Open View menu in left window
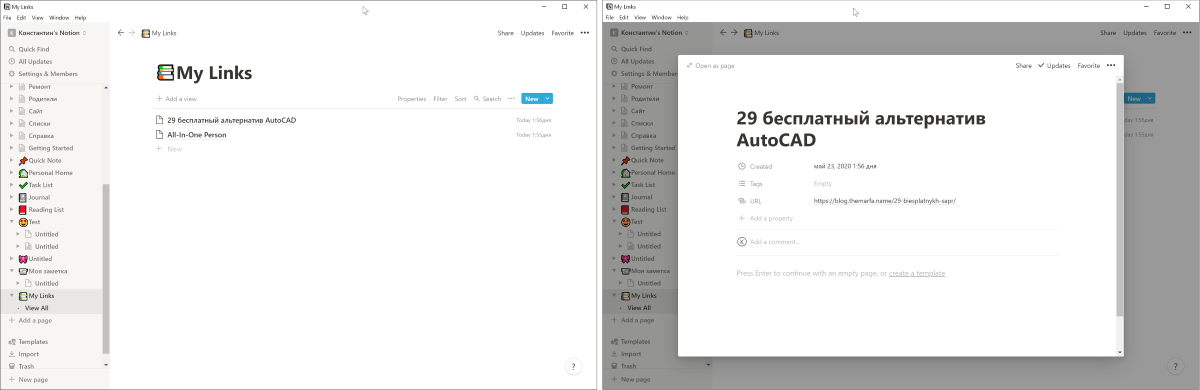The image size is (1200, 390). pyautogui.click(x=37, y=18)
